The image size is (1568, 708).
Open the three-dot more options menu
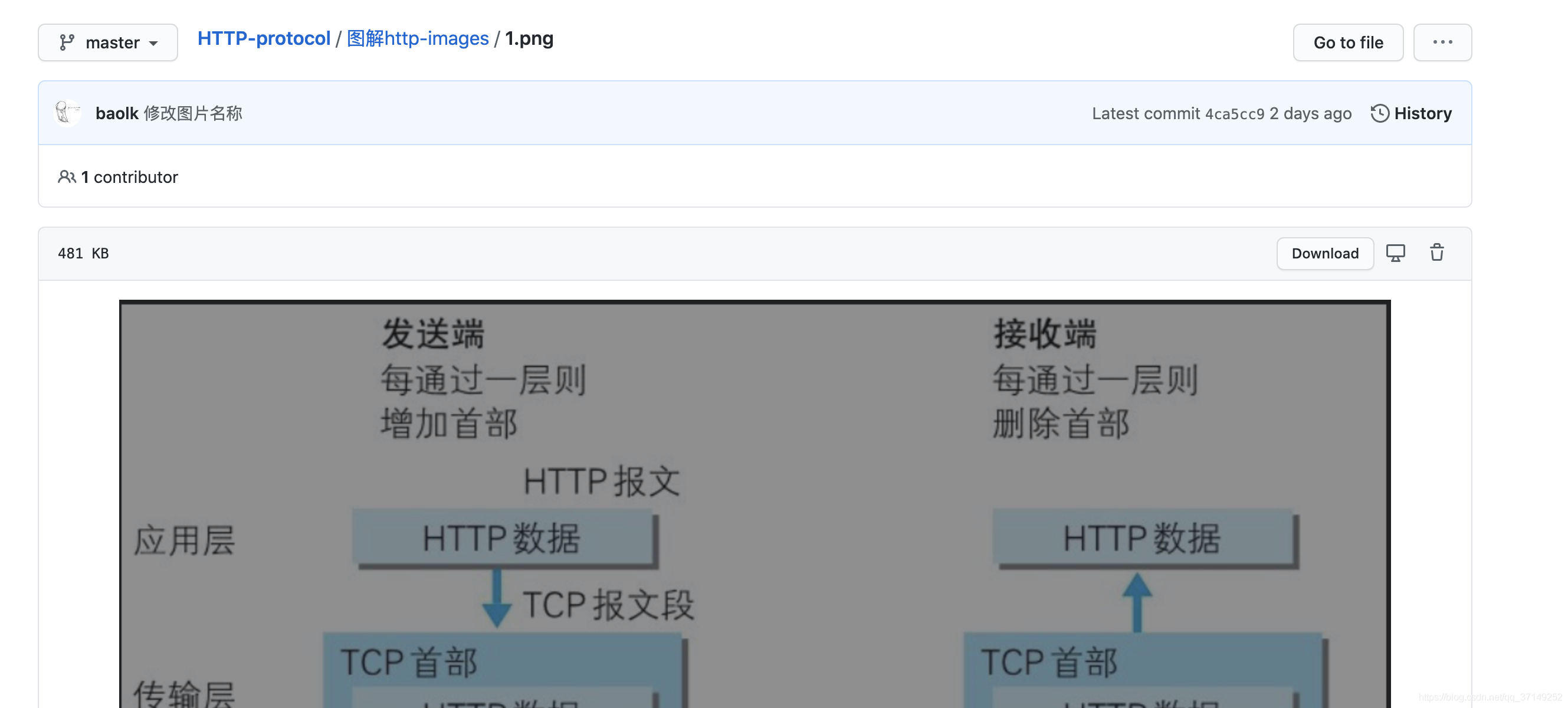pyautogui.click(x=1442, y=42)
